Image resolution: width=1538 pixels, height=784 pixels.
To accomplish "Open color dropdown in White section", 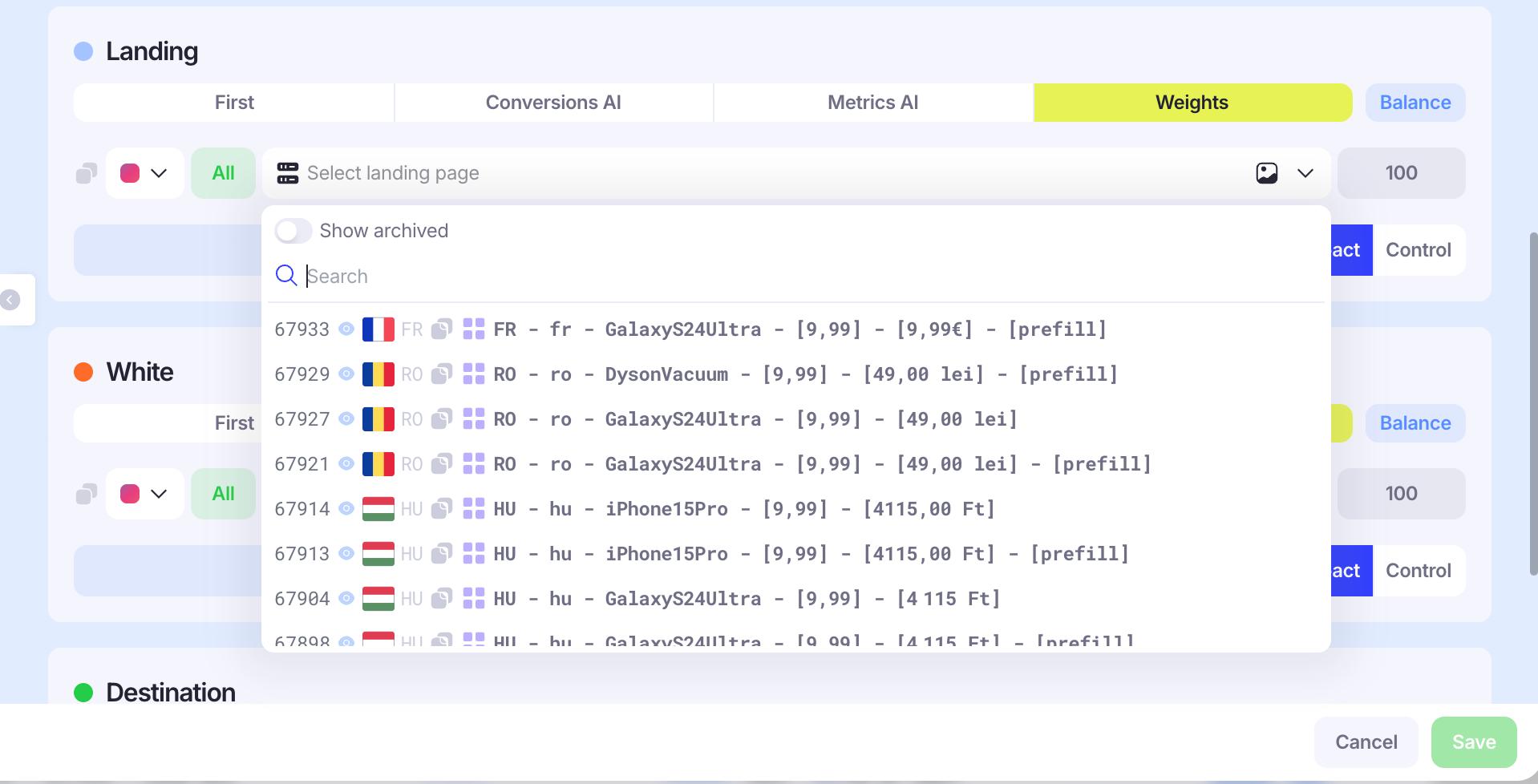I will pos(145,494).
